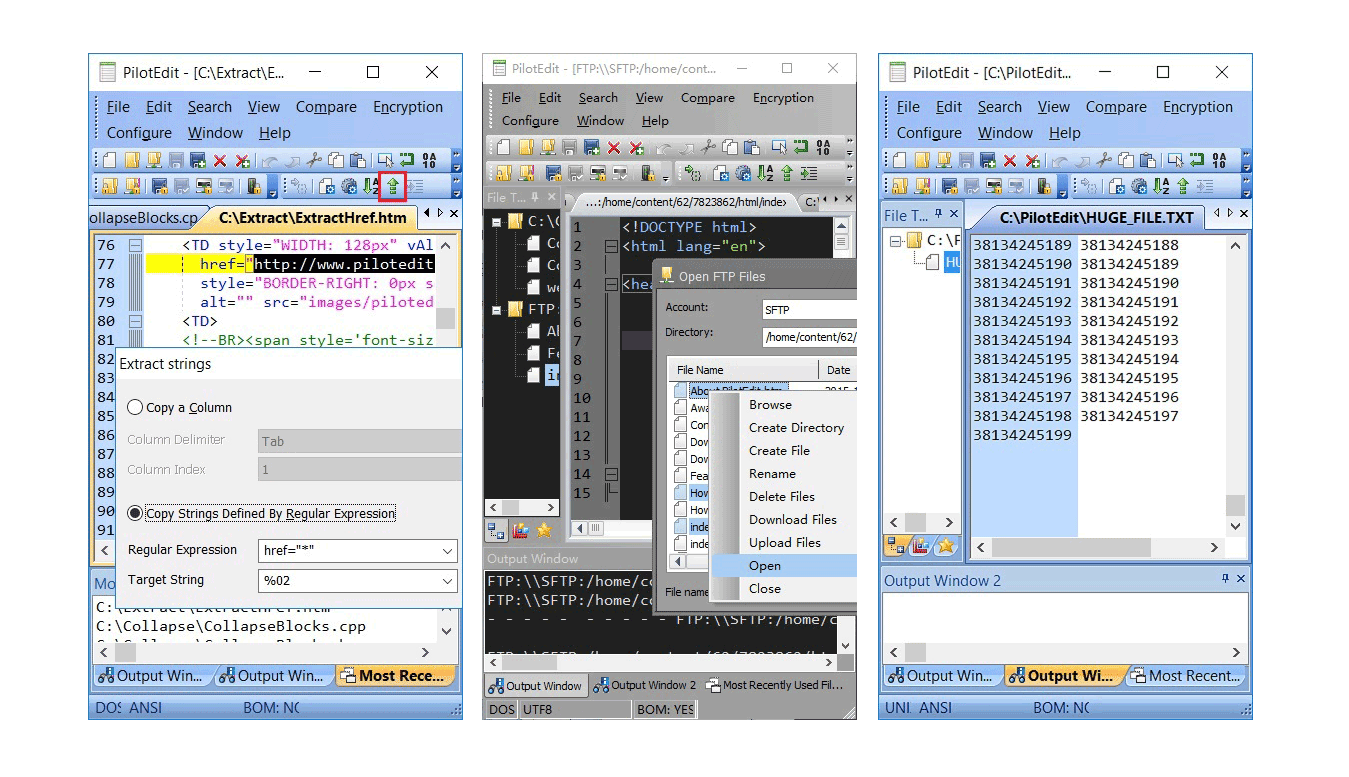Click Open File folder icon in ExtractHref window
This screenshot has width=1349, height=777.
132,160
